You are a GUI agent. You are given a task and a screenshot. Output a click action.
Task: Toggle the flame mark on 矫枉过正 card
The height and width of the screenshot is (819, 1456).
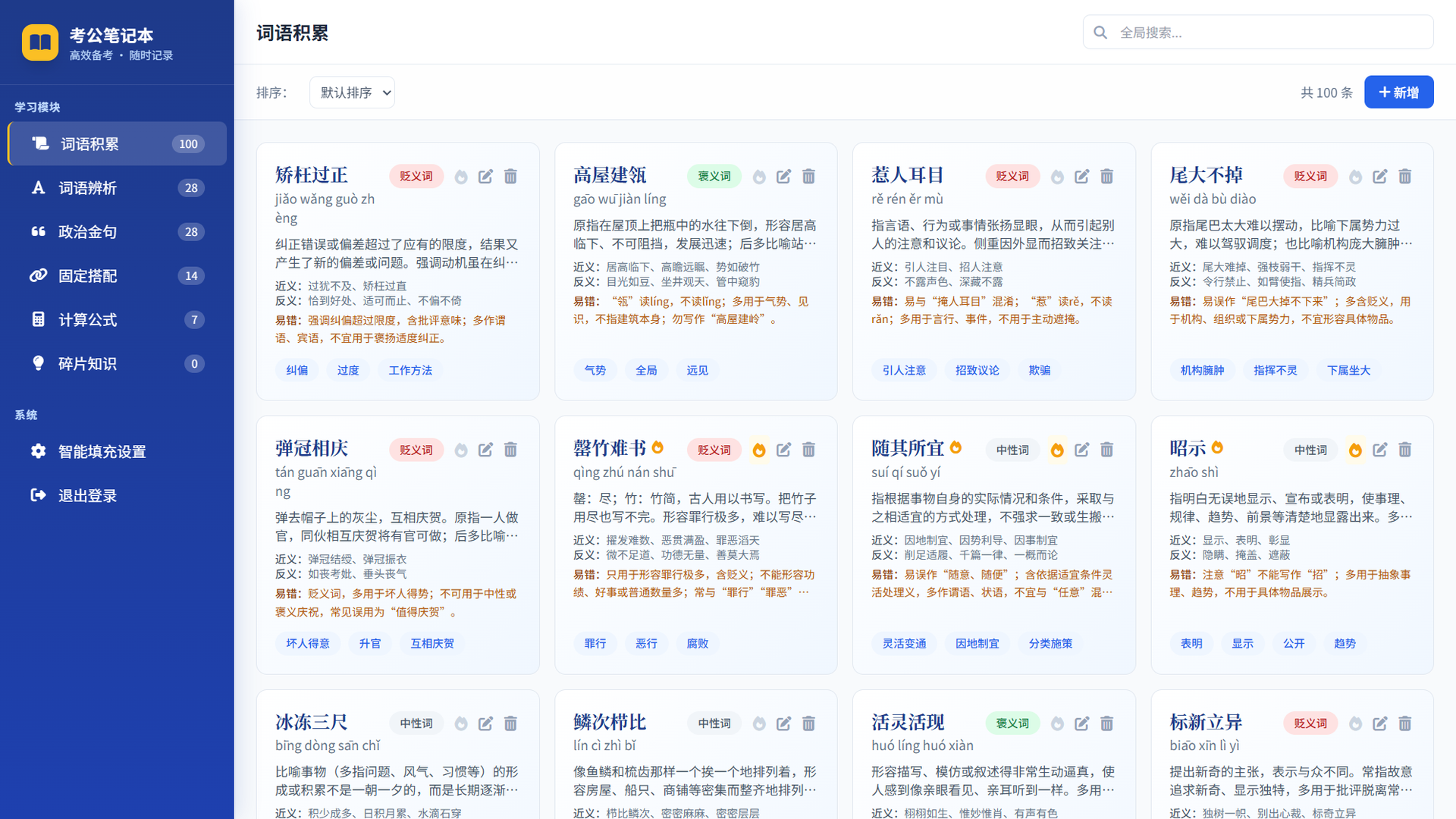[x=461, y=177]
